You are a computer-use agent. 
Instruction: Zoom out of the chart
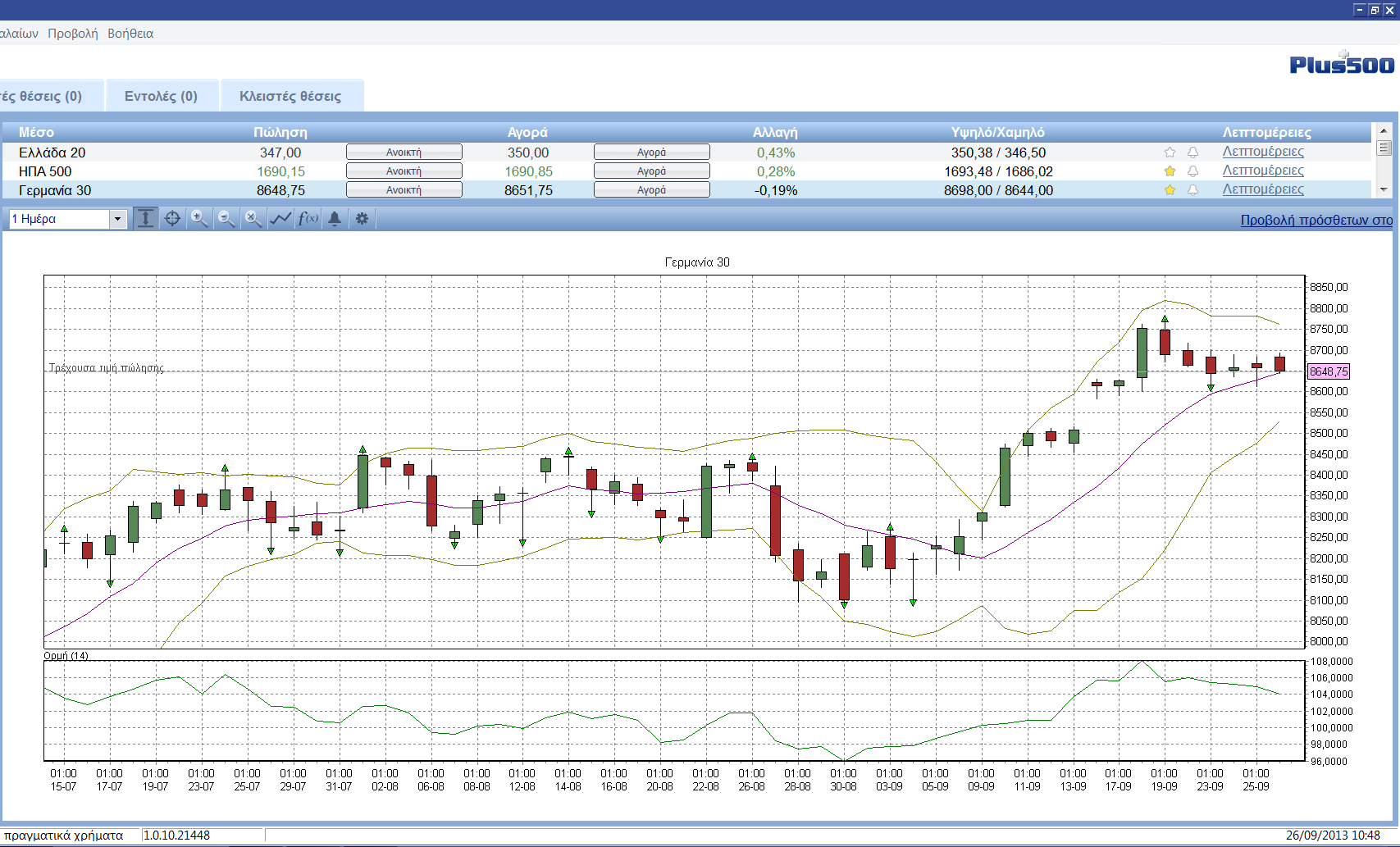(x=226, y=218)
